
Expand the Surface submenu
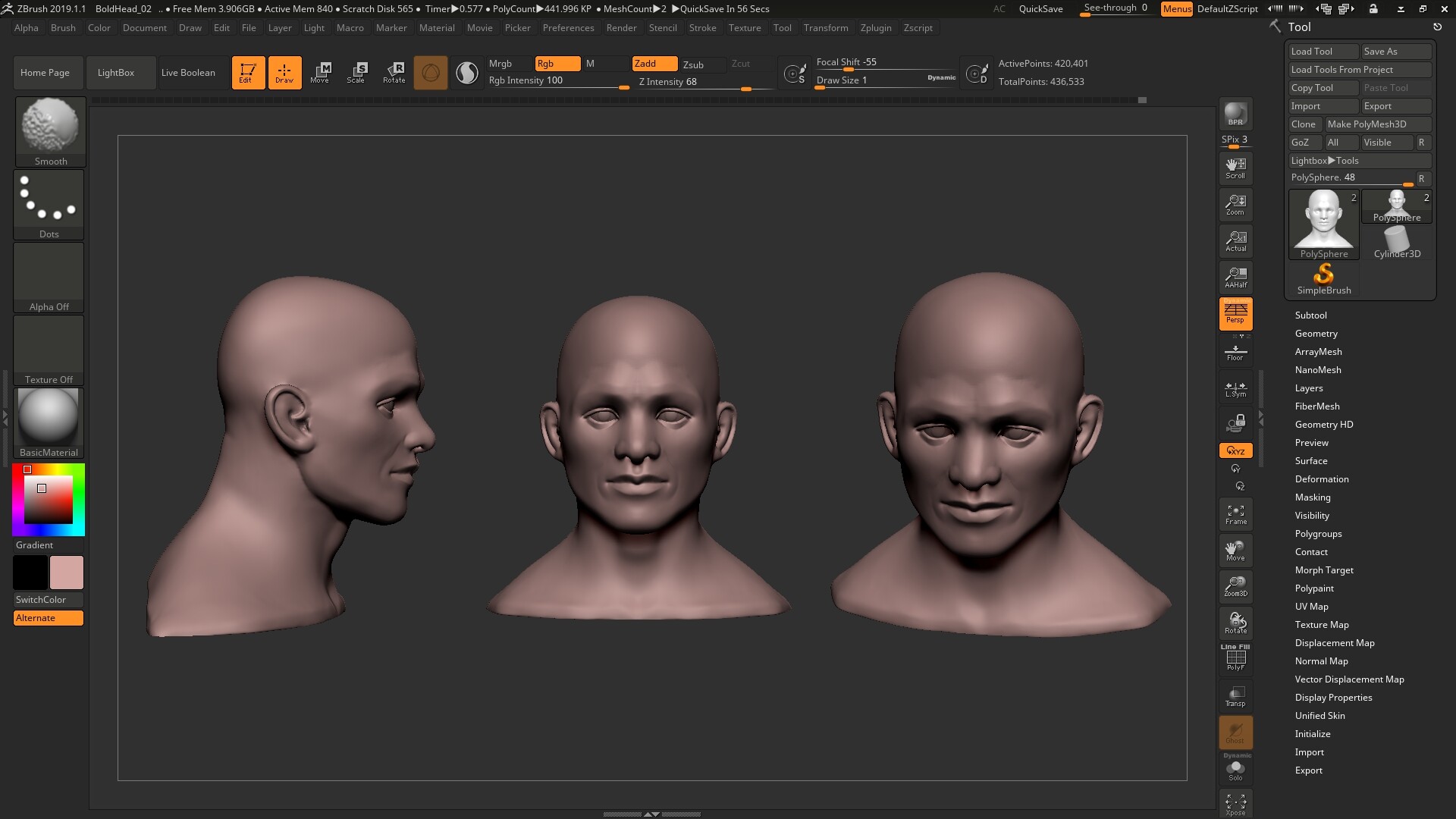coord(1311,460)
